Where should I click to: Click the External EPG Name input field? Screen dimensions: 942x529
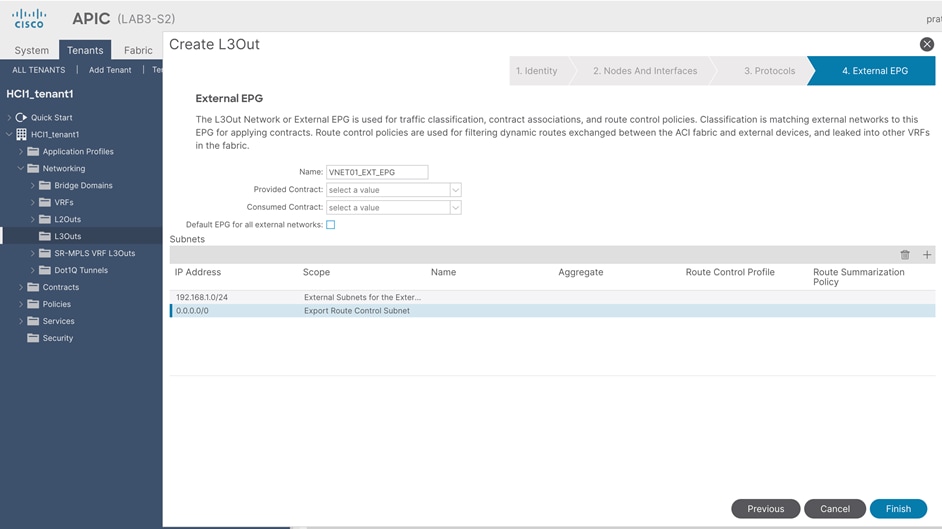click(377, 172)
